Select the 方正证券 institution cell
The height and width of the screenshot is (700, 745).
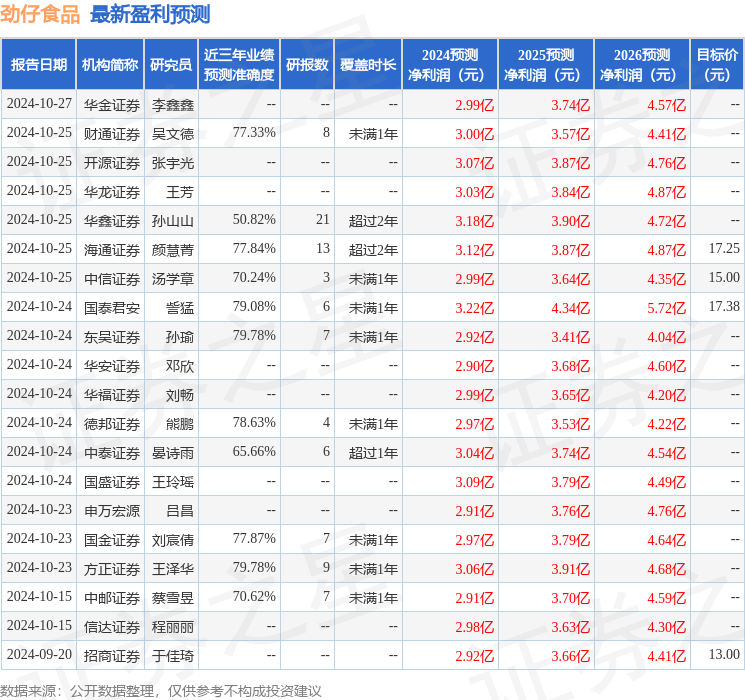(x=112, y=569)
